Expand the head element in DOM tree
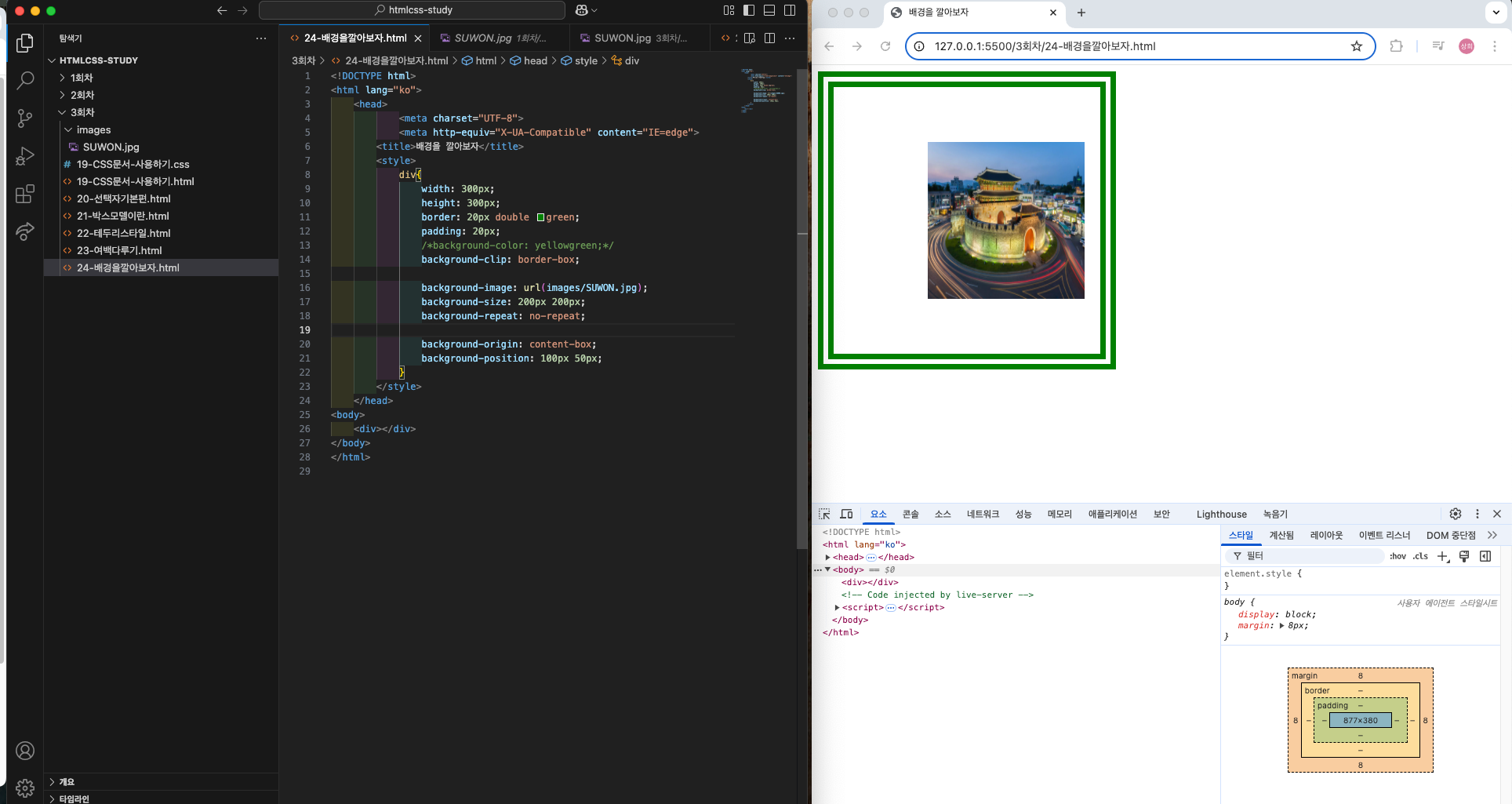 click(827, 558)
